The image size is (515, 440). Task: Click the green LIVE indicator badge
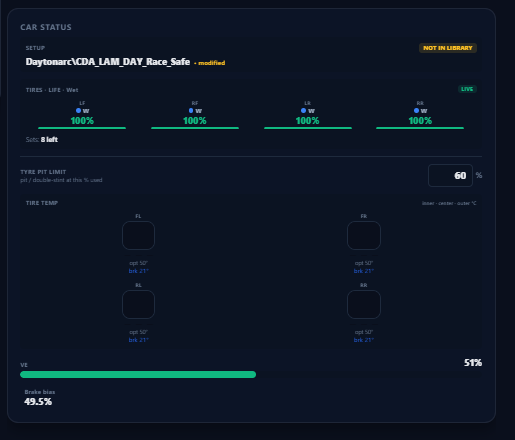point(467,89)
